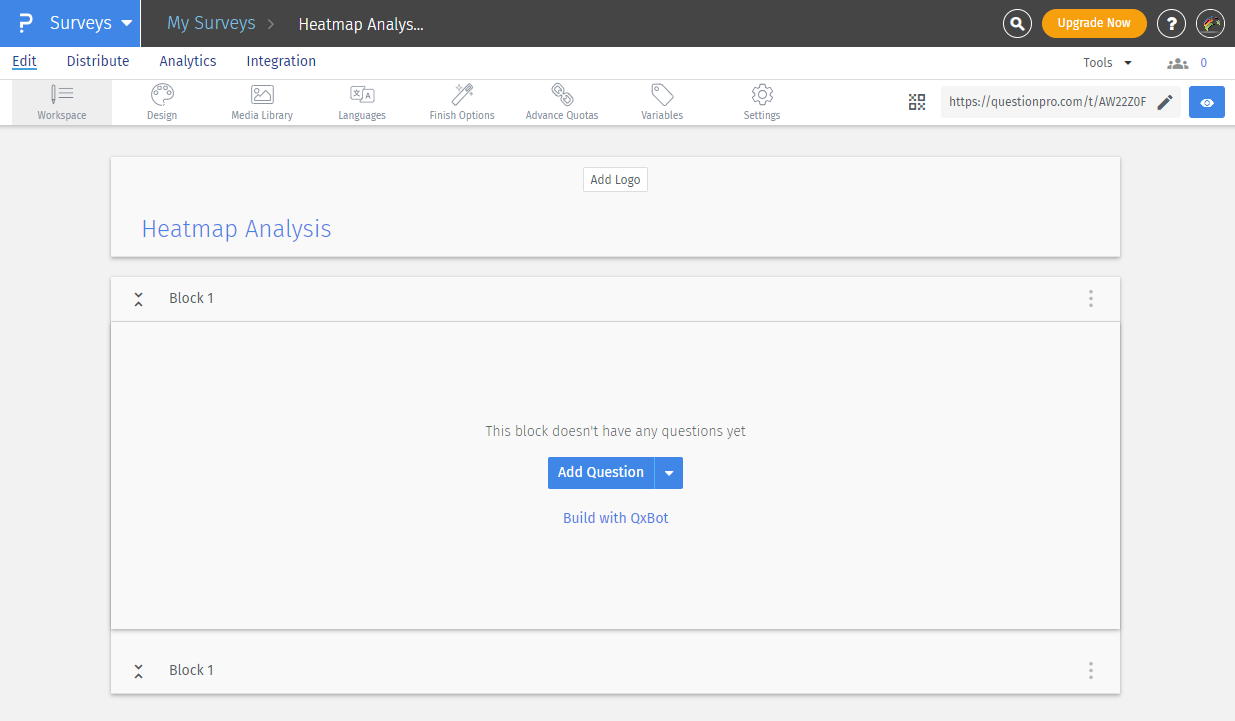The height and width of the screenshot is (721, 1235).
Task: Expand the Add Question dropdown arrow
Action: [x=668, y=472]
